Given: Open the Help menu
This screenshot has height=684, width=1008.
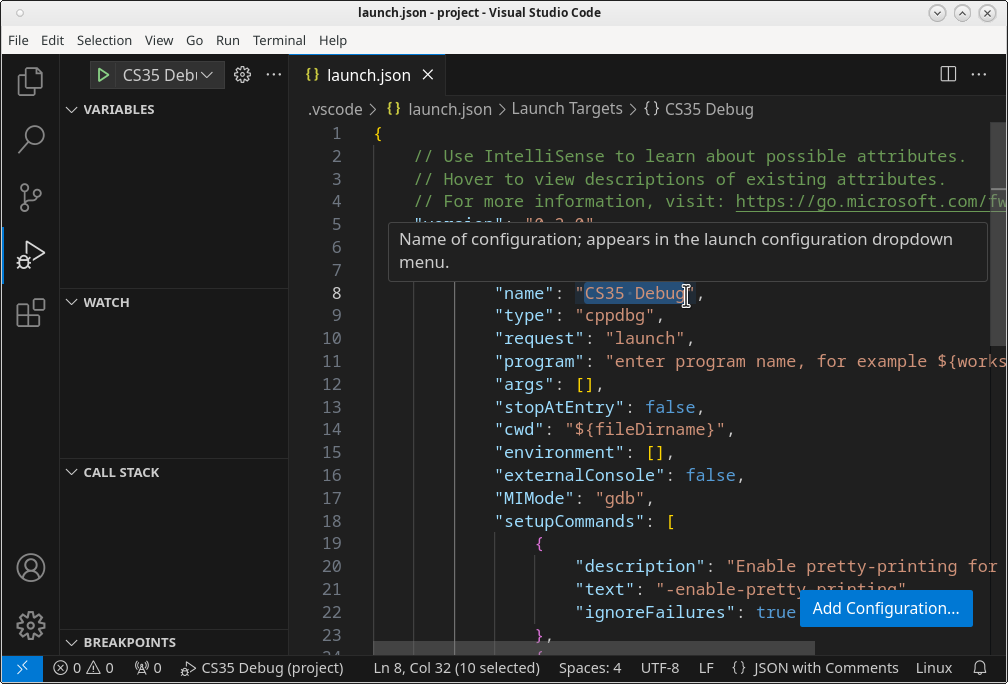Looking at the screenshot, I should [333, 40].
